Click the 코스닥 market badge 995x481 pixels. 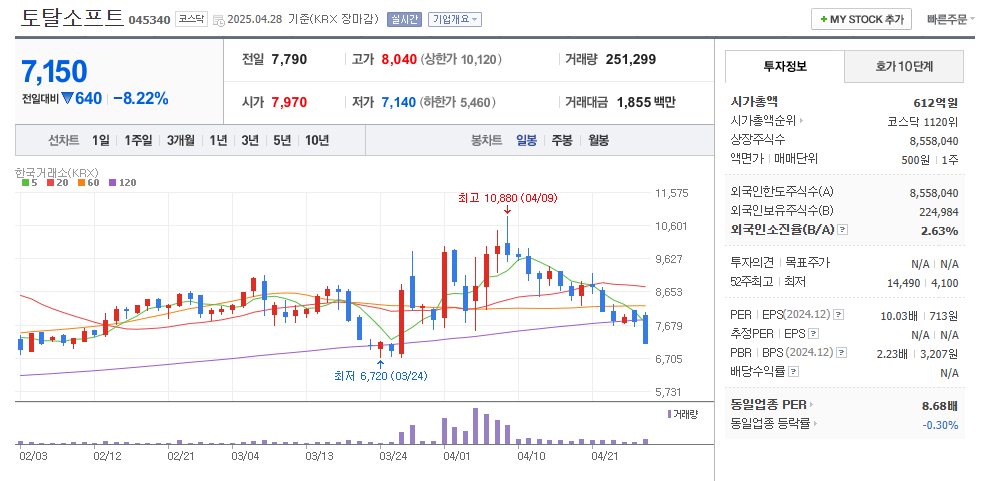coord(191,19)
